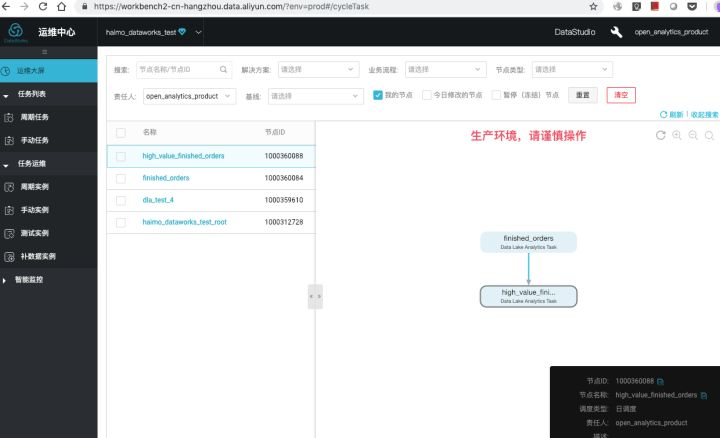Open the 节点类型 dropdown

tap(572, 69)
